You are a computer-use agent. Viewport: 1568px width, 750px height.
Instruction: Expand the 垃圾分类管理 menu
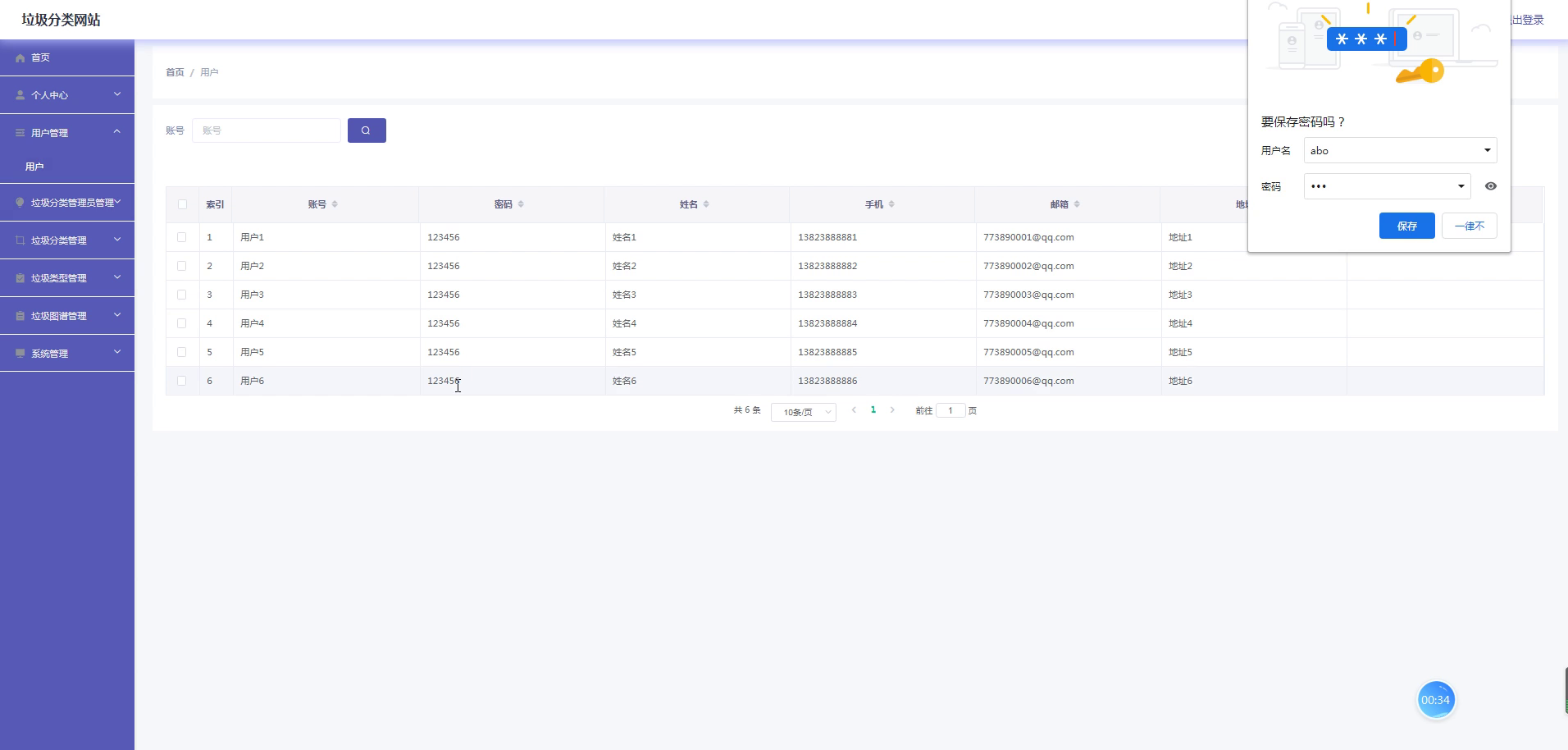(x=67, y=240)
